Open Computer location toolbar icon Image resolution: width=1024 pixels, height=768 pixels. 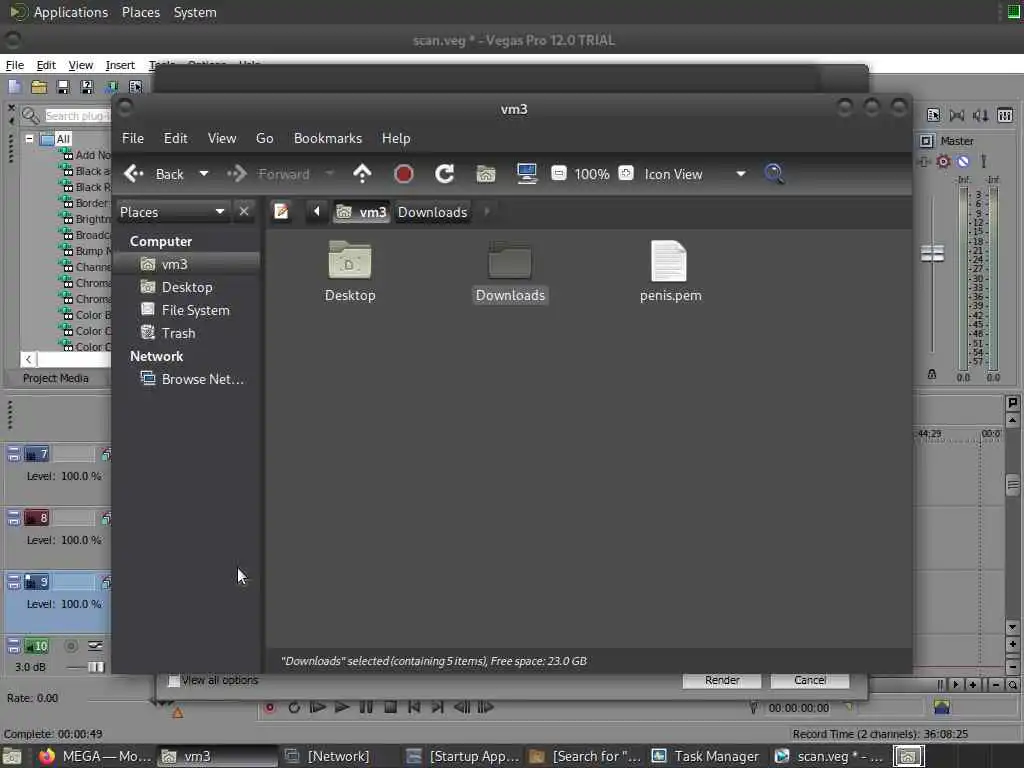[x=526, y=174]
